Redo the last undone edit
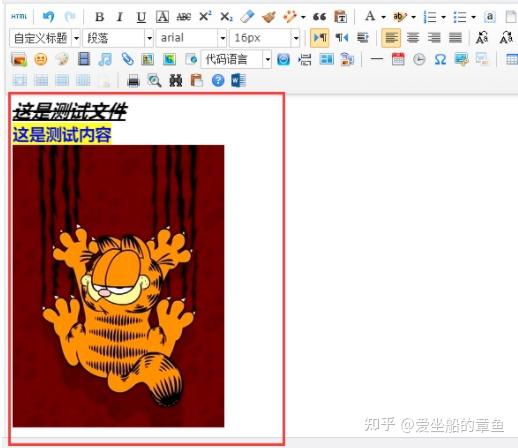The image size is (518, 448). click(70, 16)
